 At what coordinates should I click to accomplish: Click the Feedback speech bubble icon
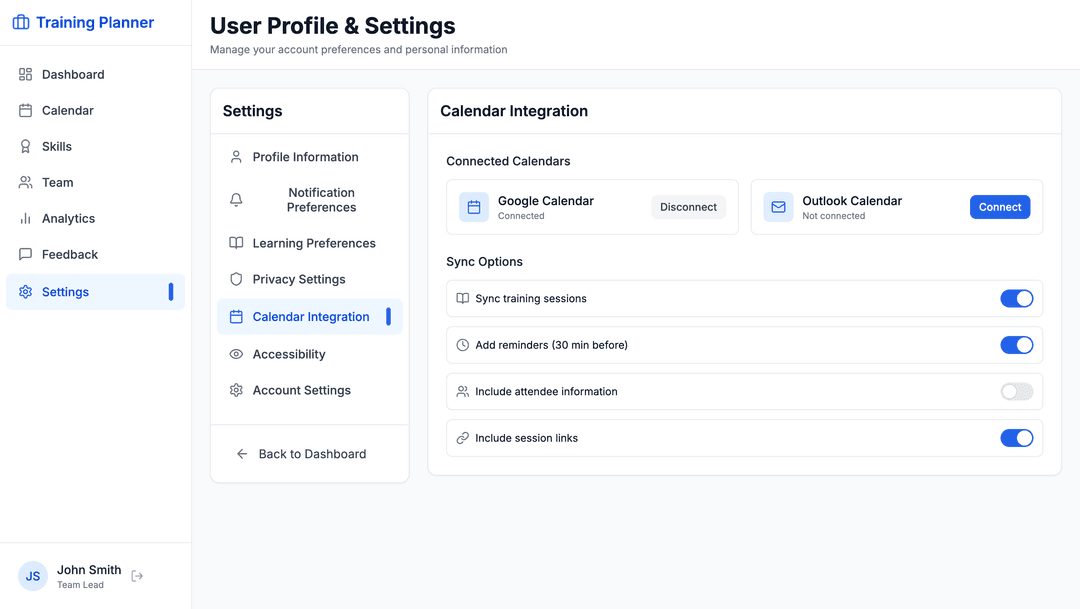tap(24, 254)
